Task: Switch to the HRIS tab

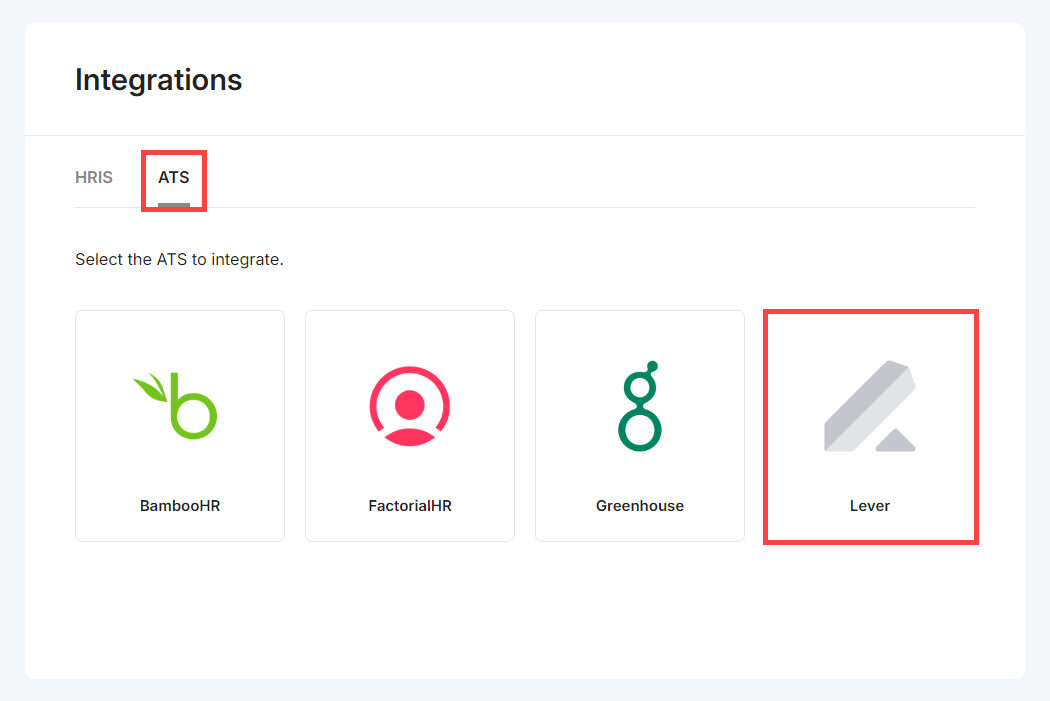Action: tap(94, 178)
